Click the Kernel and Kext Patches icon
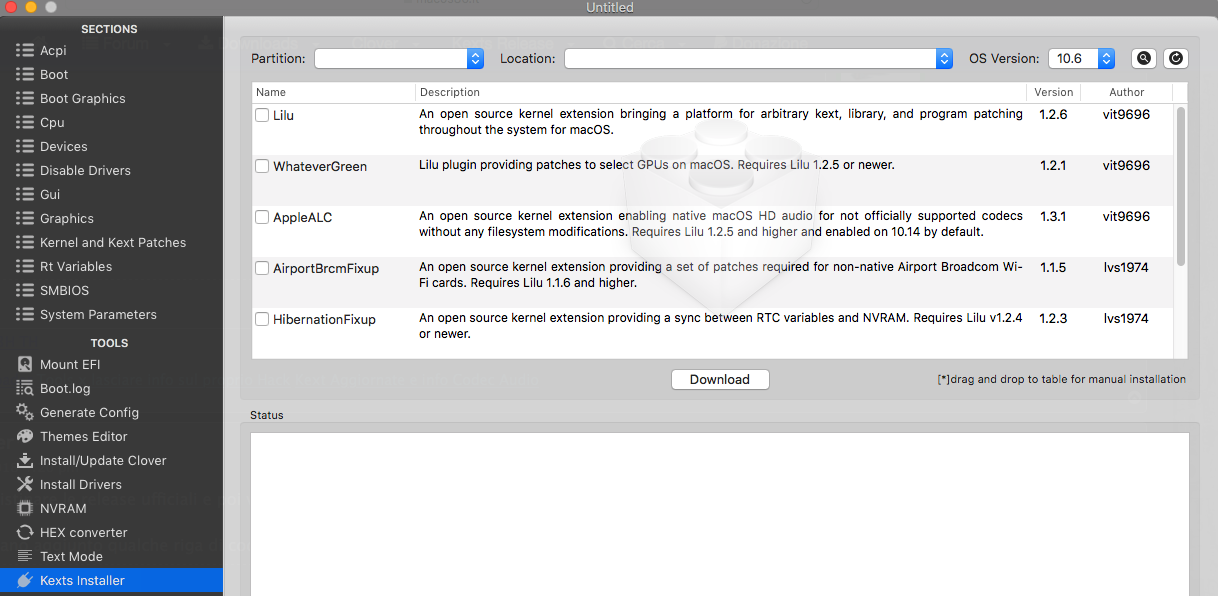This screenshot has height=596, width=1218. [x=25, y=242]
